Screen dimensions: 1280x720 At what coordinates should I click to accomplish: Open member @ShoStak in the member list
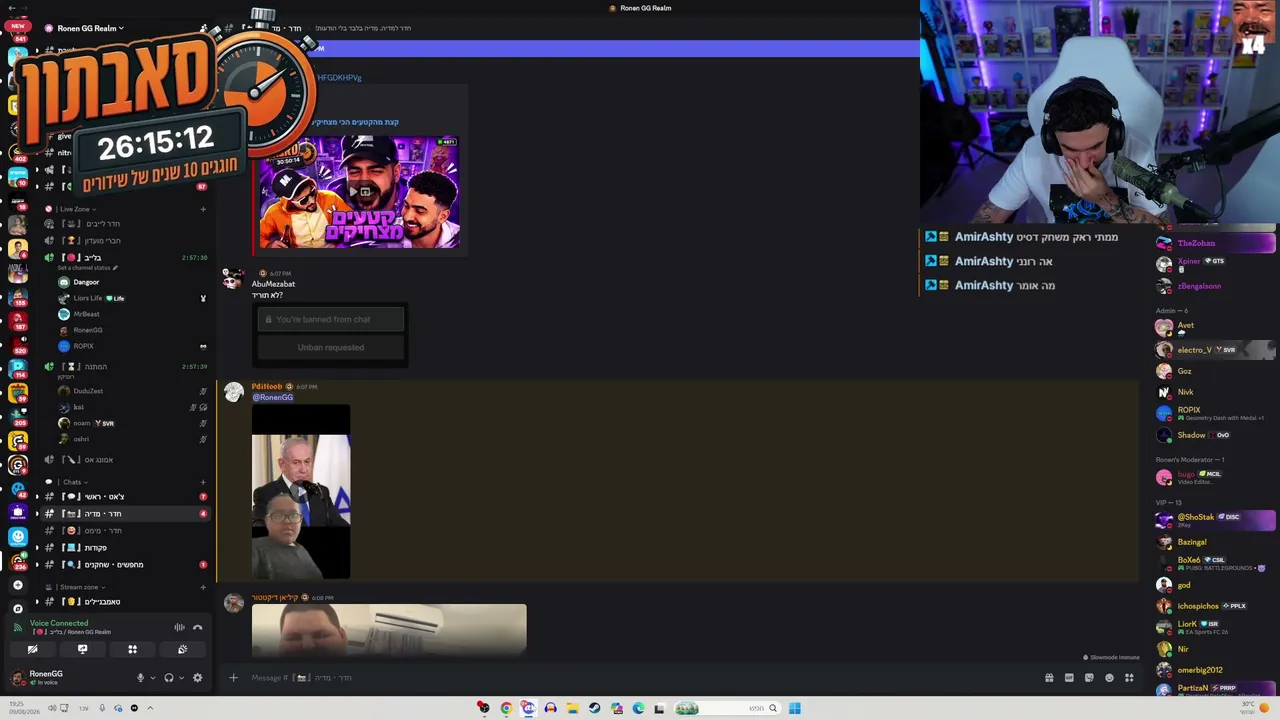pos(1215,520)
